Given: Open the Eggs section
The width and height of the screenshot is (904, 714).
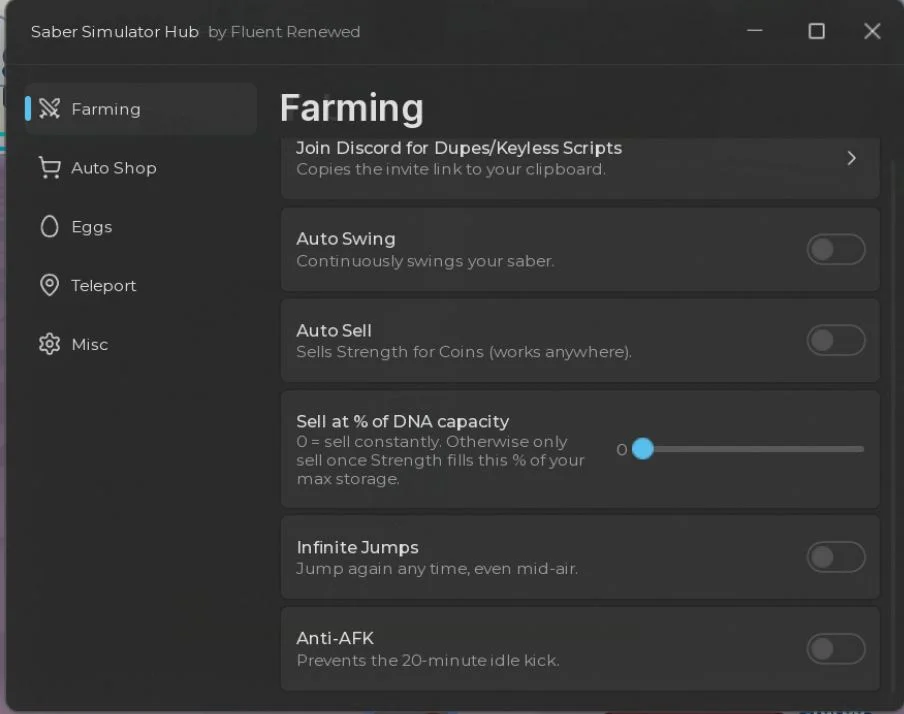Looking at the screenshot, I should pos(92,227).
